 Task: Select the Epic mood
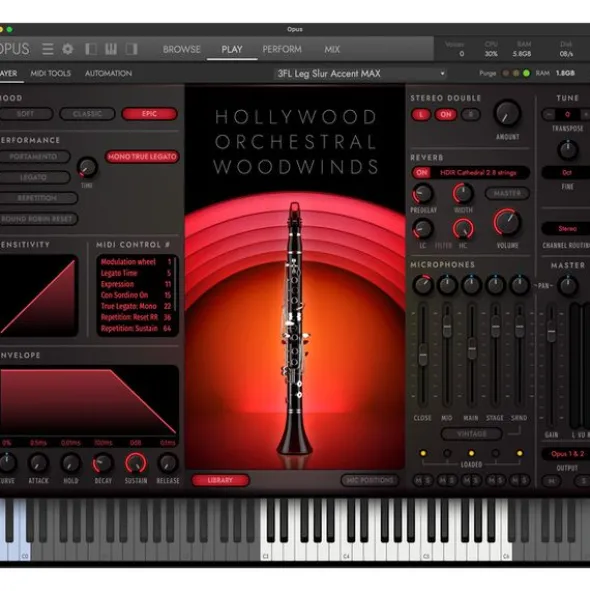coord(149,114)
